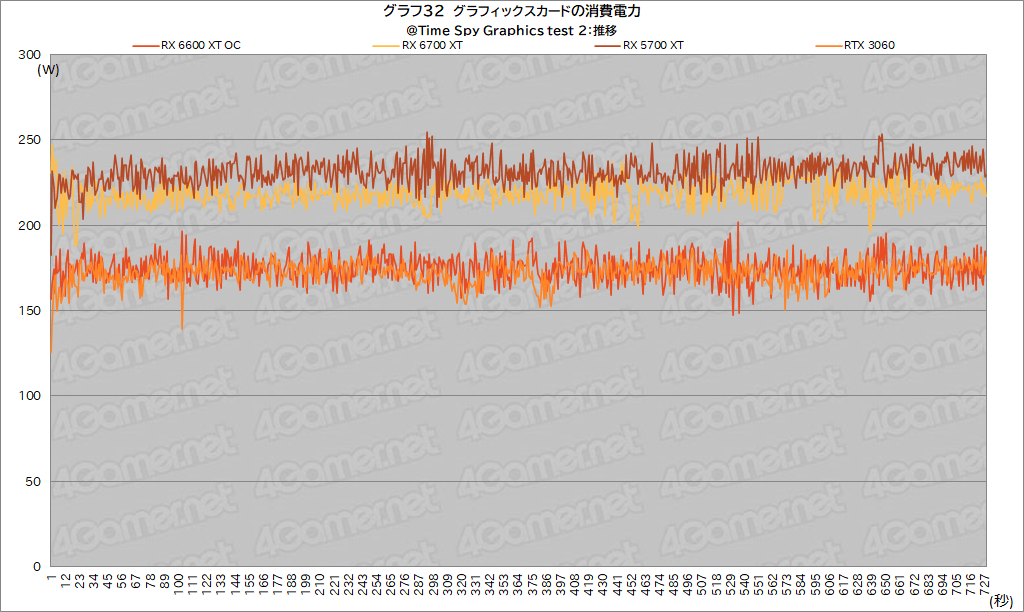
Task: Click the (秒) unit label
Action: [x=1001, y=600]
